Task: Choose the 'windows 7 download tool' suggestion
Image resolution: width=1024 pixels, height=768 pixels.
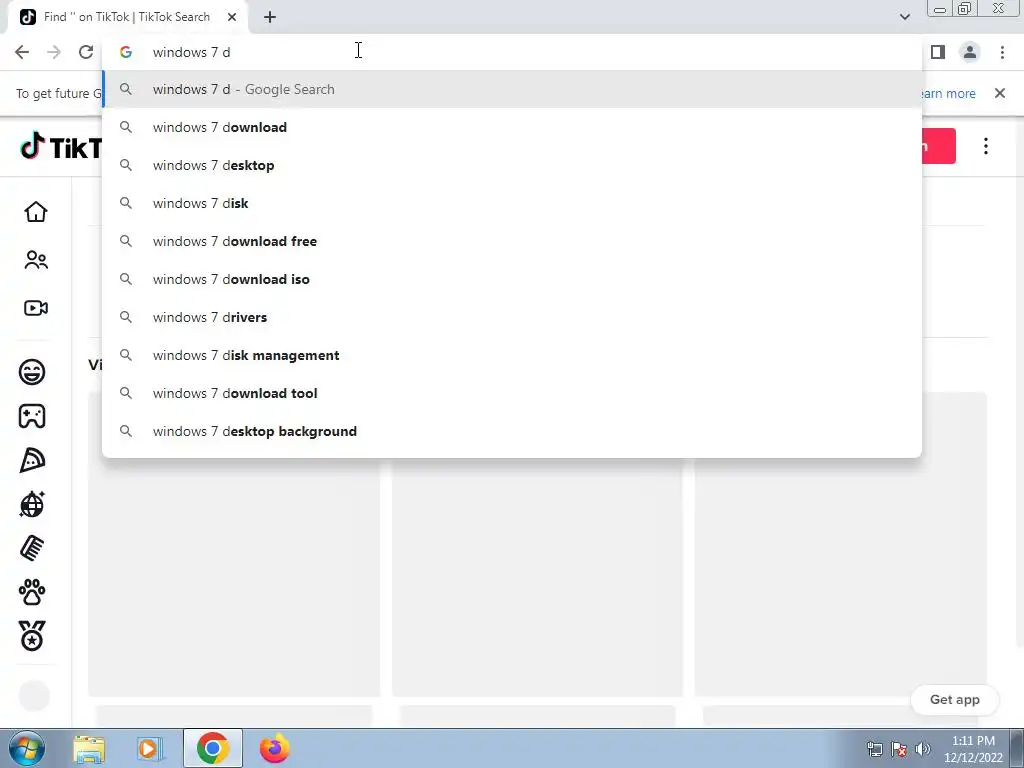Action: 512,393
